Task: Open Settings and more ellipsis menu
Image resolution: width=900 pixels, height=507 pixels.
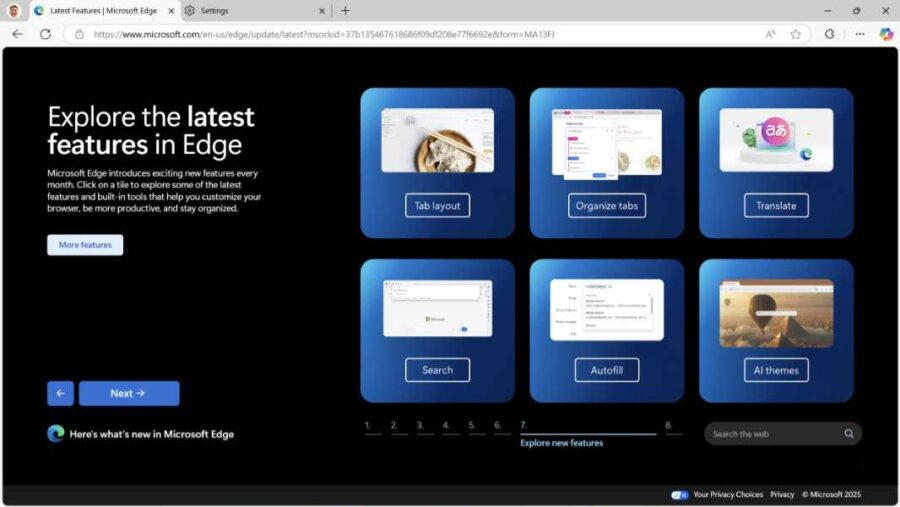Action: 859,34
